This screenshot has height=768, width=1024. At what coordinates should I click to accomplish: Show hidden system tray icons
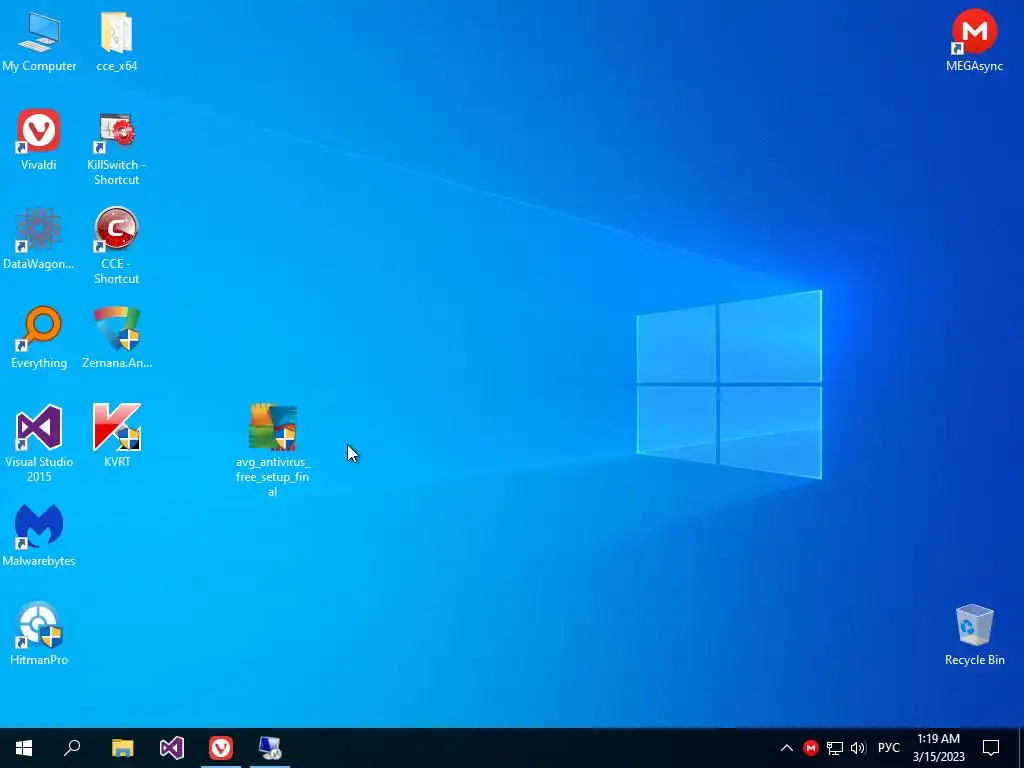(x=787, y=748)
